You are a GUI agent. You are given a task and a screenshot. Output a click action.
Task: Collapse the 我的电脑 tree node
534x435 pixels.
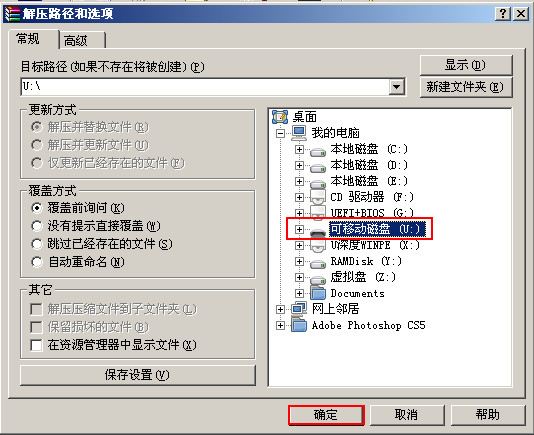click(280, 133)
